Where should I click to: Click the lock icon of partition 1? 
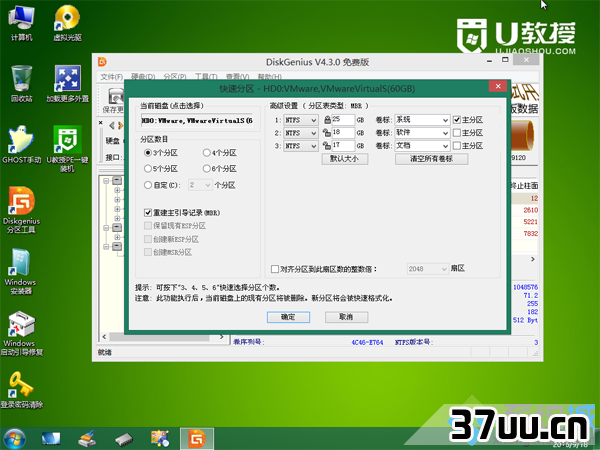tap(327, 120)
